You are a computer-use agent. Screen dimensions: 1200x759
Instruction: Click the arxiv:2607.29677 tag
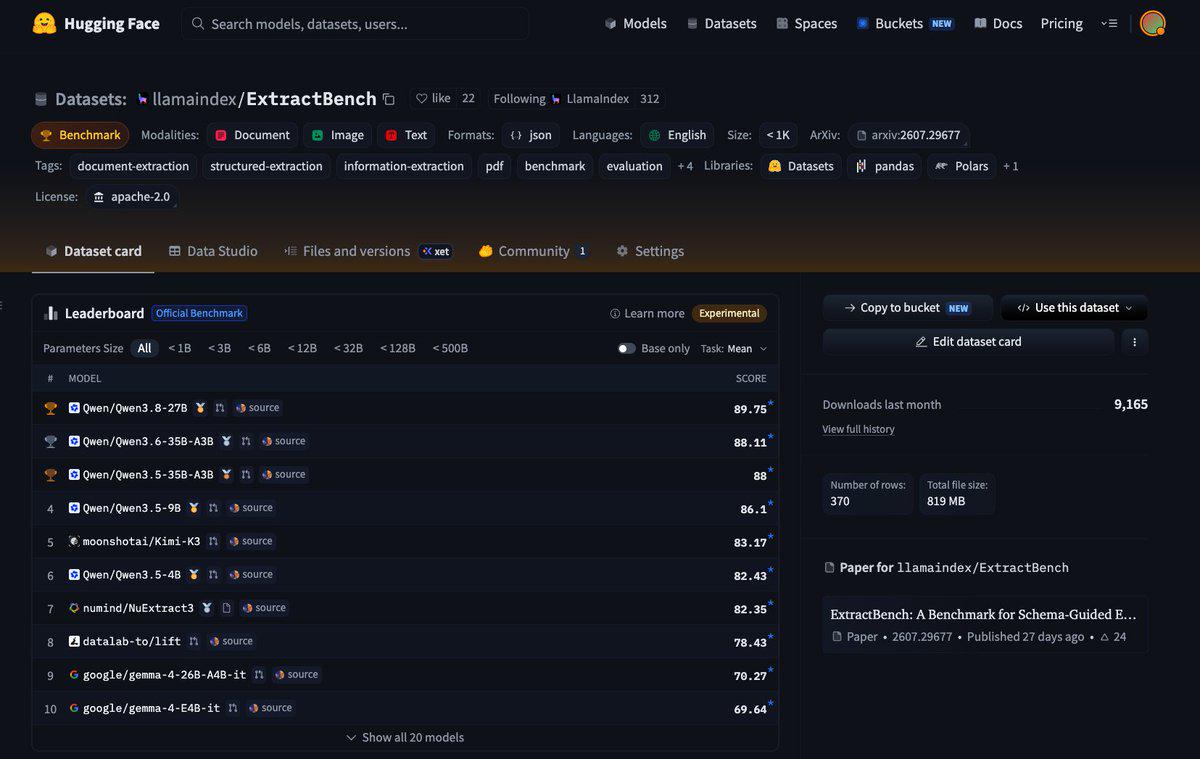[908, 135]
